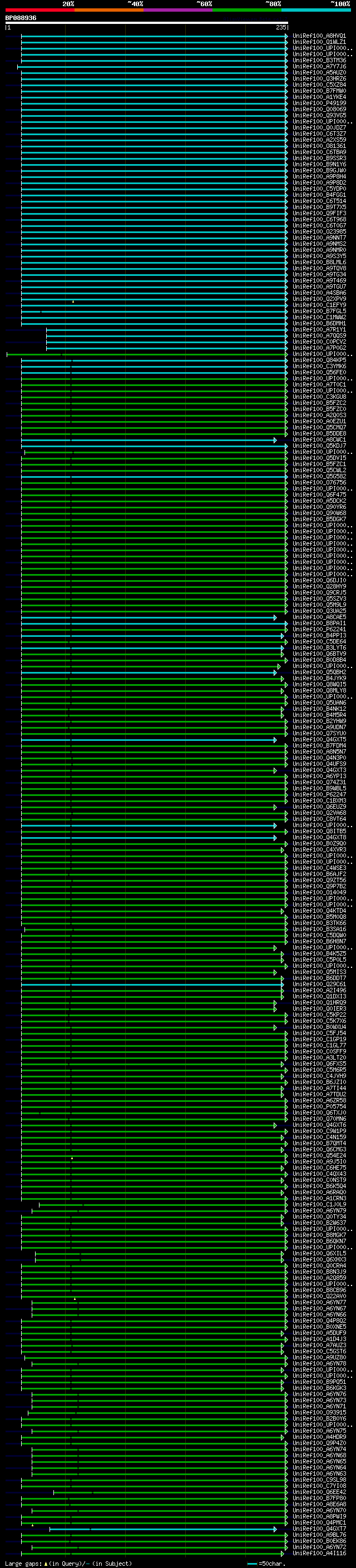This screenshot has width=356, height=1568.
Task: Click the Large gaps legend text
Action: tap(69, 1563)
